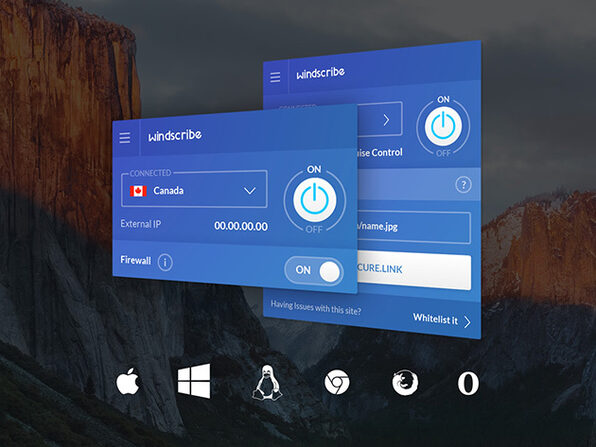Click the Apple logo icon

128,381
